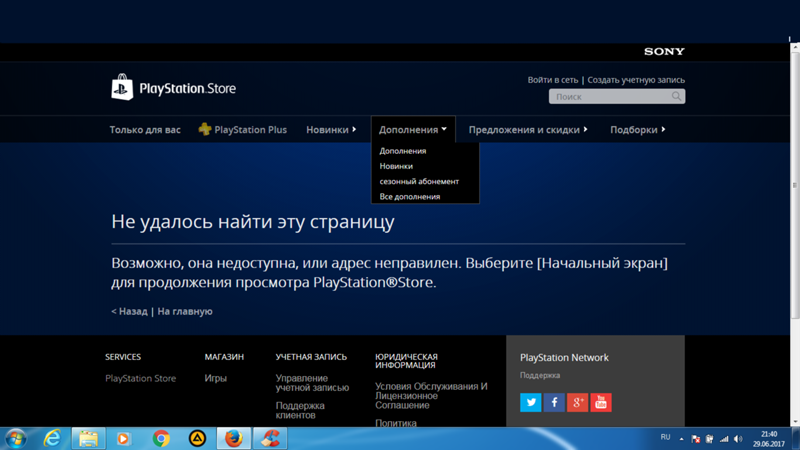
Task: Open the Twitter social icon
Action: point(531,403)
